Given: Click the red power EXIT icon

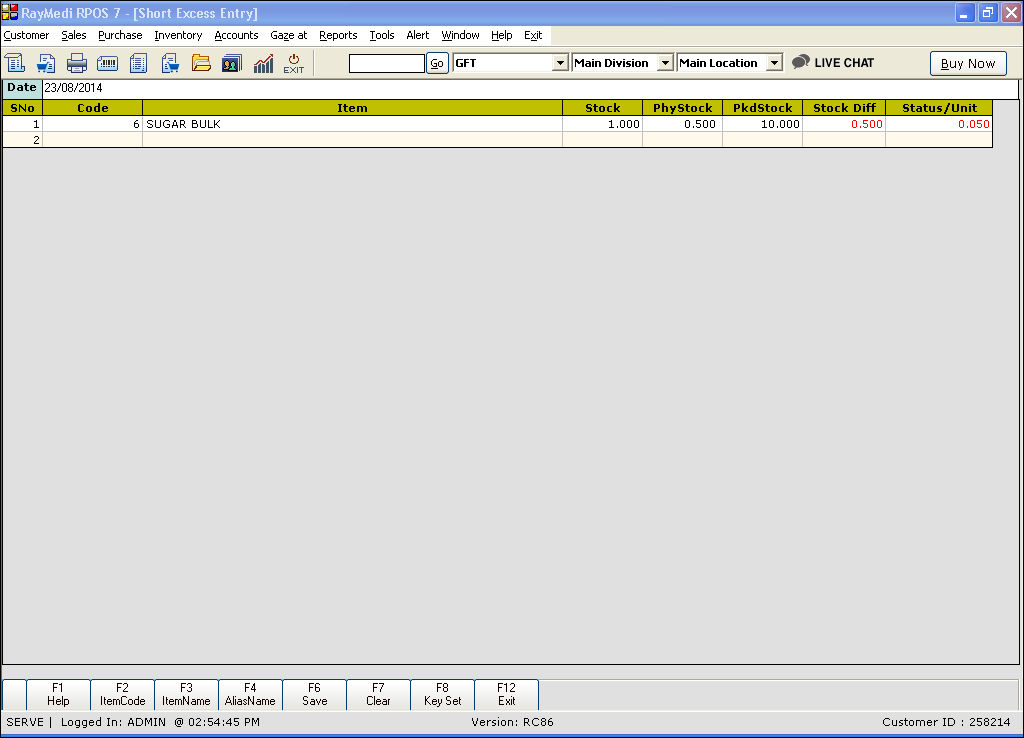Looking at the screenshot, I should tap(294, 63).
